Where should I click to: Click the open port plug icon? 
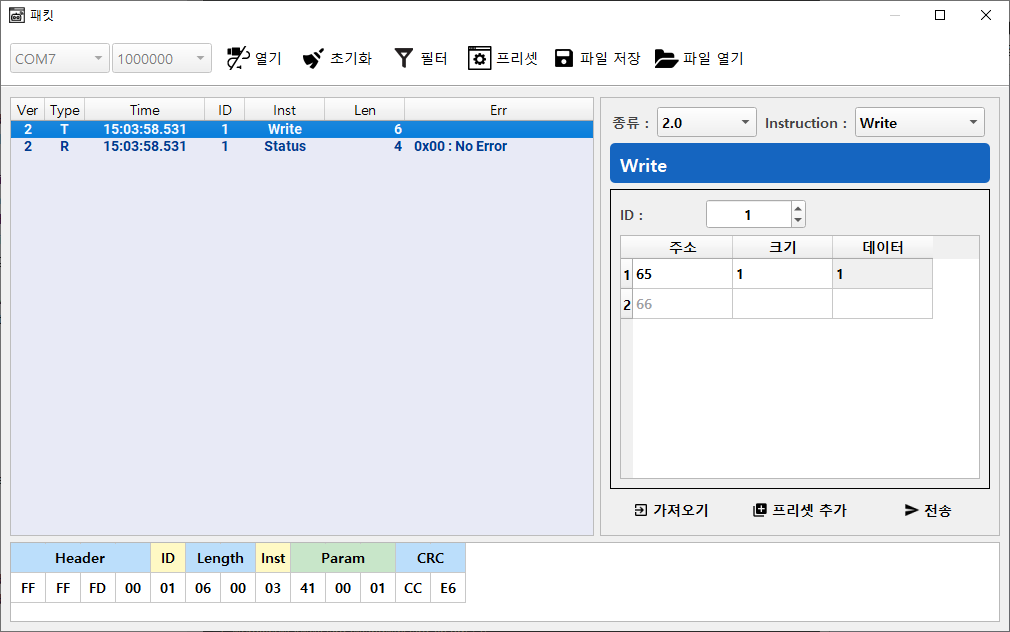[237, 58]
